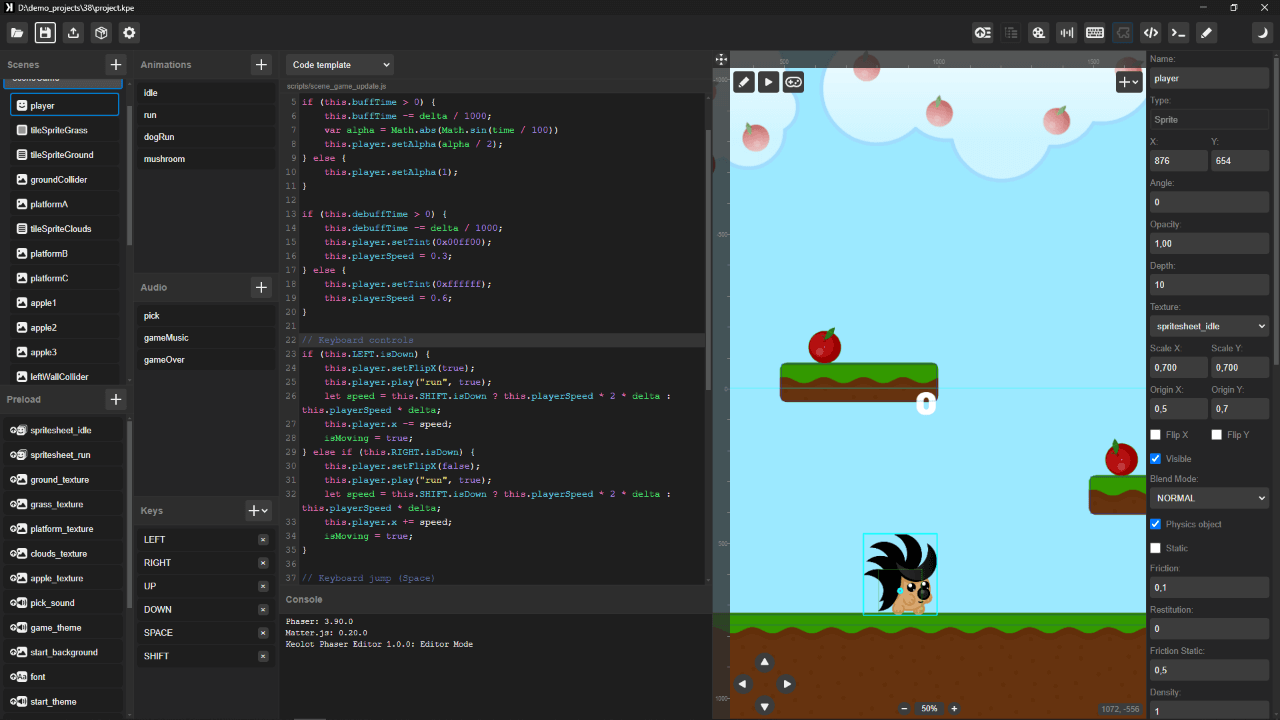Viewport: 1280px width, 720px height.
Task: Enable the Static checkbox
Action: tap(1156, 548)
